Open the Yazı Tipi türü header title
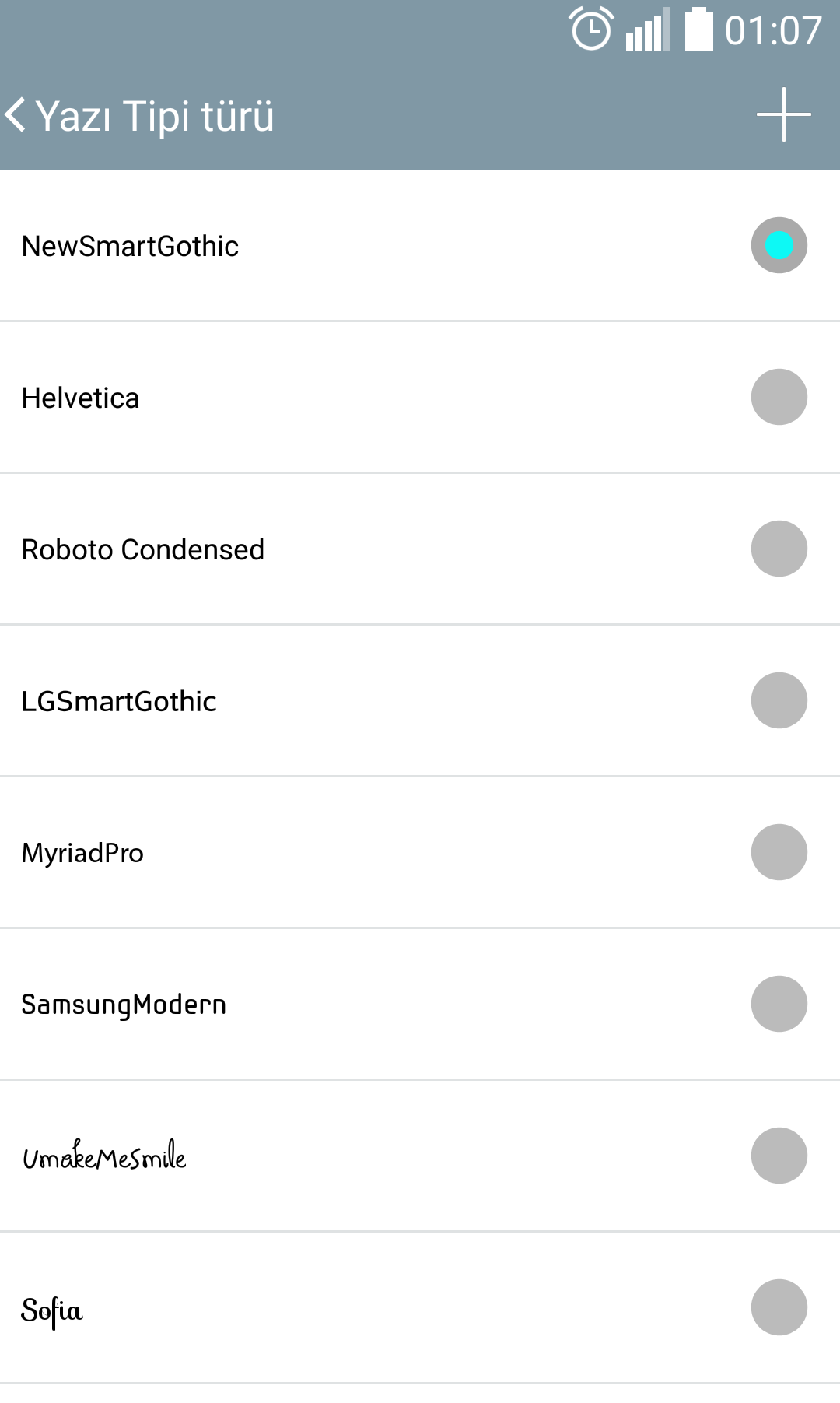The width and height of the screenshot is (840, 1403). pos(155,116)
